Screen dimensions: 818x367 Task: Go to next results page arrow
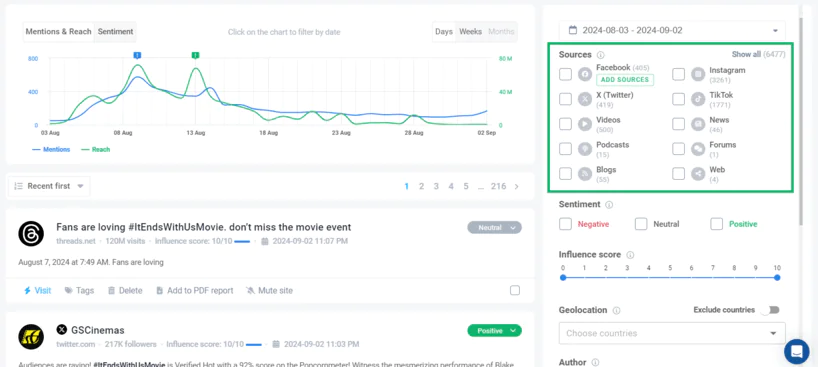(516, 186)
